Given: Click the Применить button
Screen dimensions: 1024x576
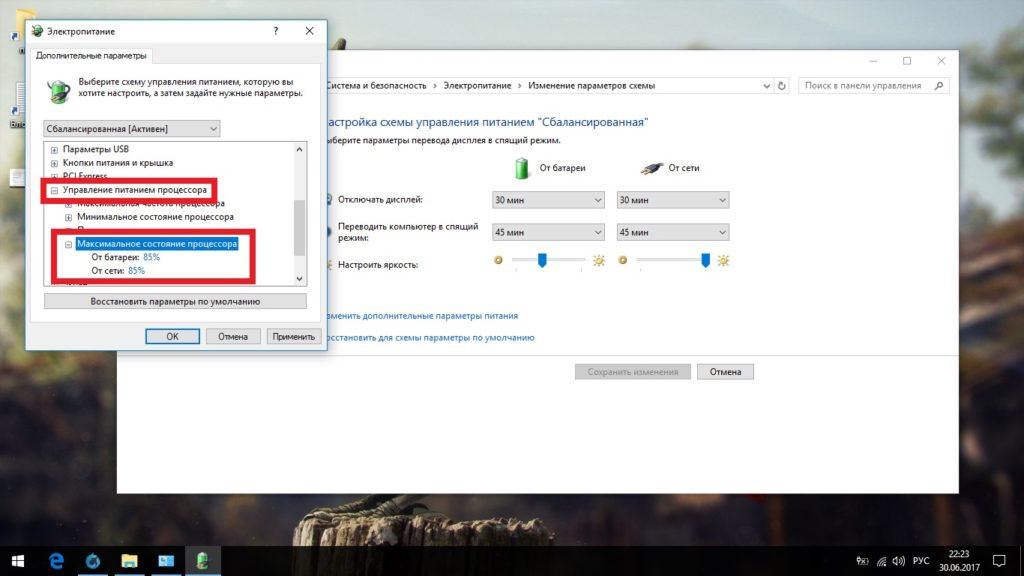Looking at the screenshot, I should click(293, 336).
